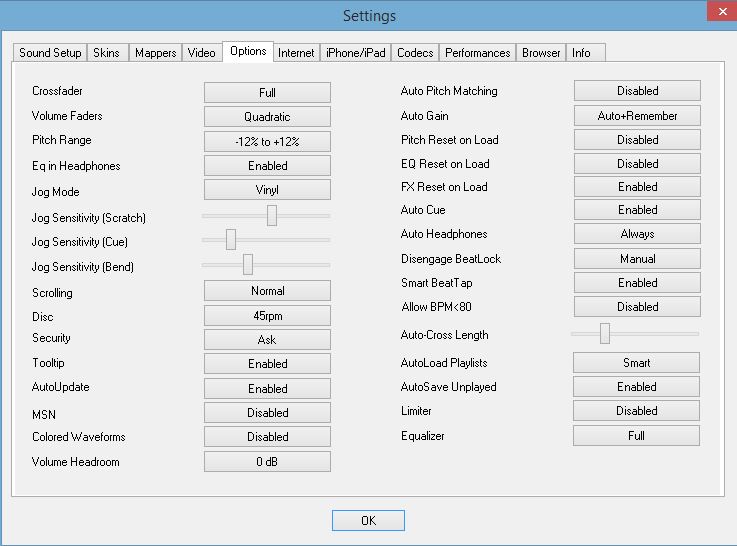Select the Mappers tab
Viewport: 737px width, 546px height.
tap(155, 53)
